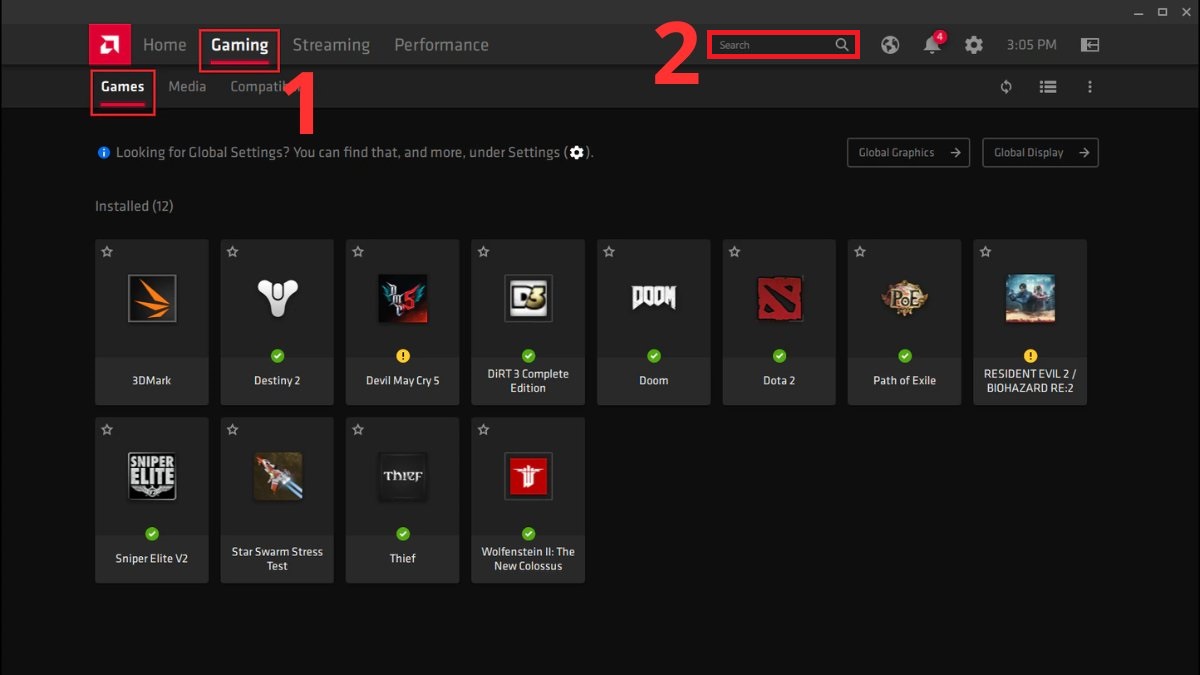Refresh the games list with the sync icon
Screen dimensions: 1200x675
point(1005,87)
